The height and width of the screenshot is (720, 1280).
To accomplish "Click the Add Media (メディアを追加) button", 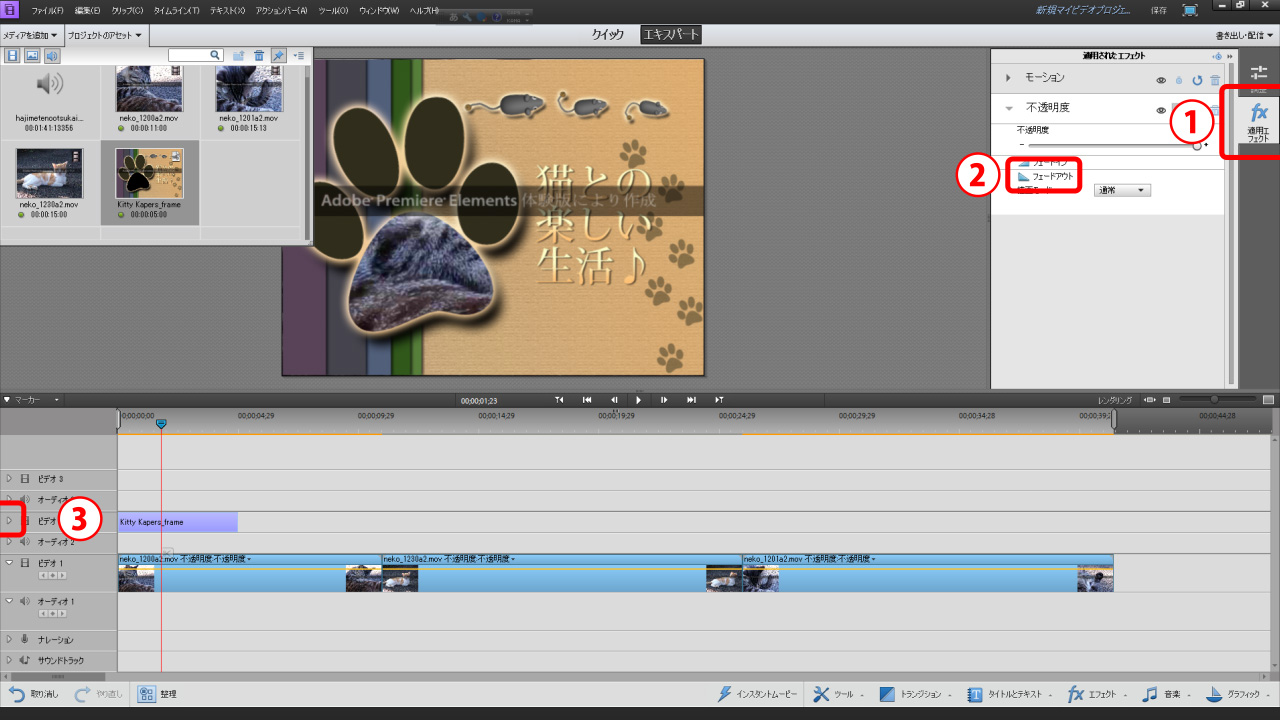I will point(30,35).
